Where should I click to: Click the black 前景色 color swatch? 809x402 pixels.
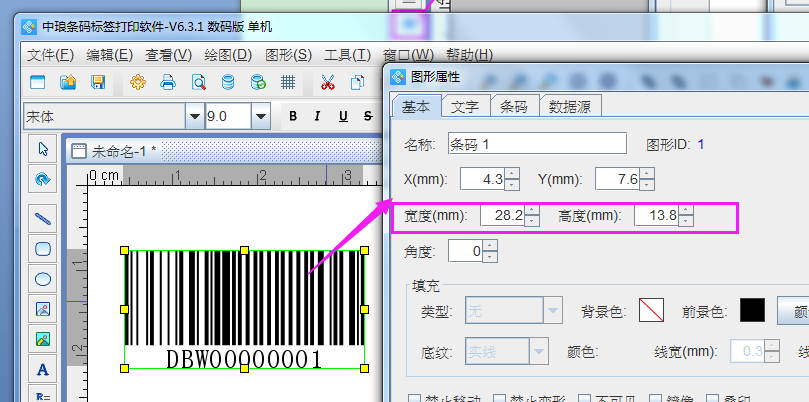pos(752,310)
